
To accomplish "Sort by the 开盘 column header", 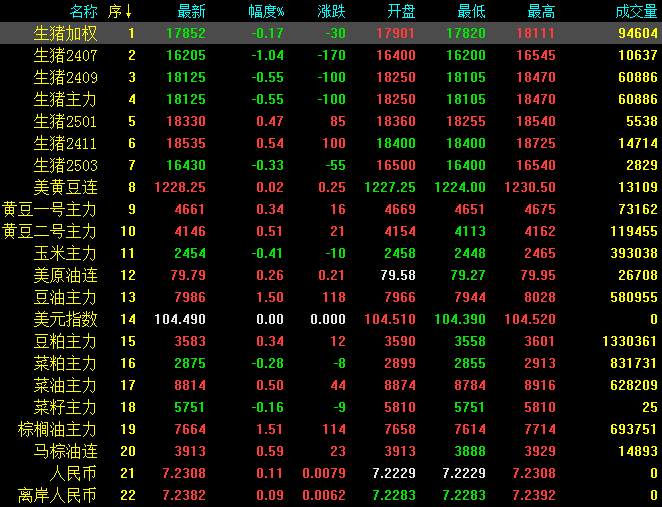I will (x=401, y=11).
